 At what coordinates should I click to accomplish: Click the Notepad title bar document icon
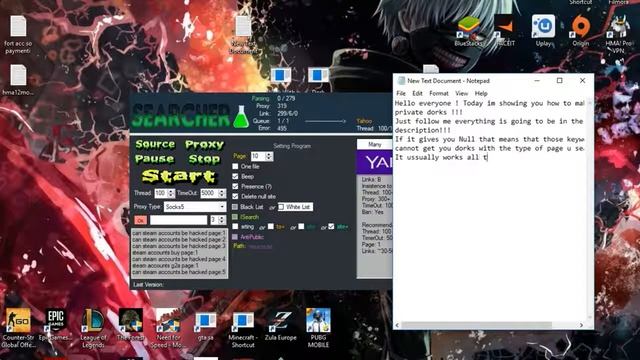pyautogui.click(x=401, y=81)
